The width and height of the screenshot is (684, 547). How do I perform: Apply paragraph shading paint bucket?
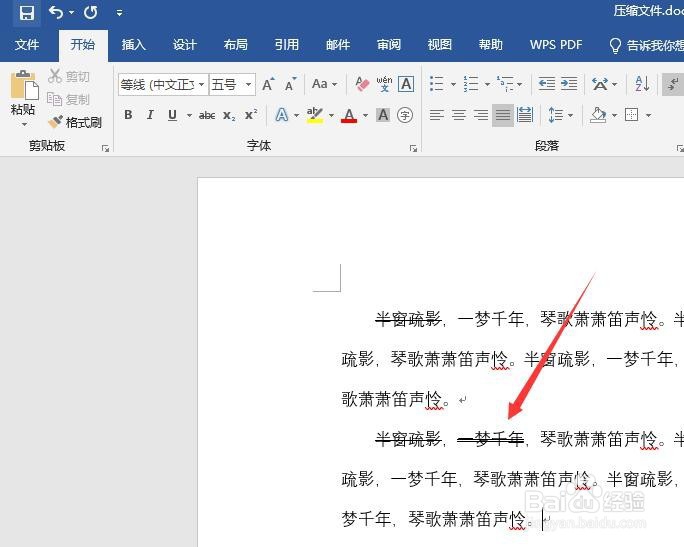pyautogui.click(x=598, y=115)
